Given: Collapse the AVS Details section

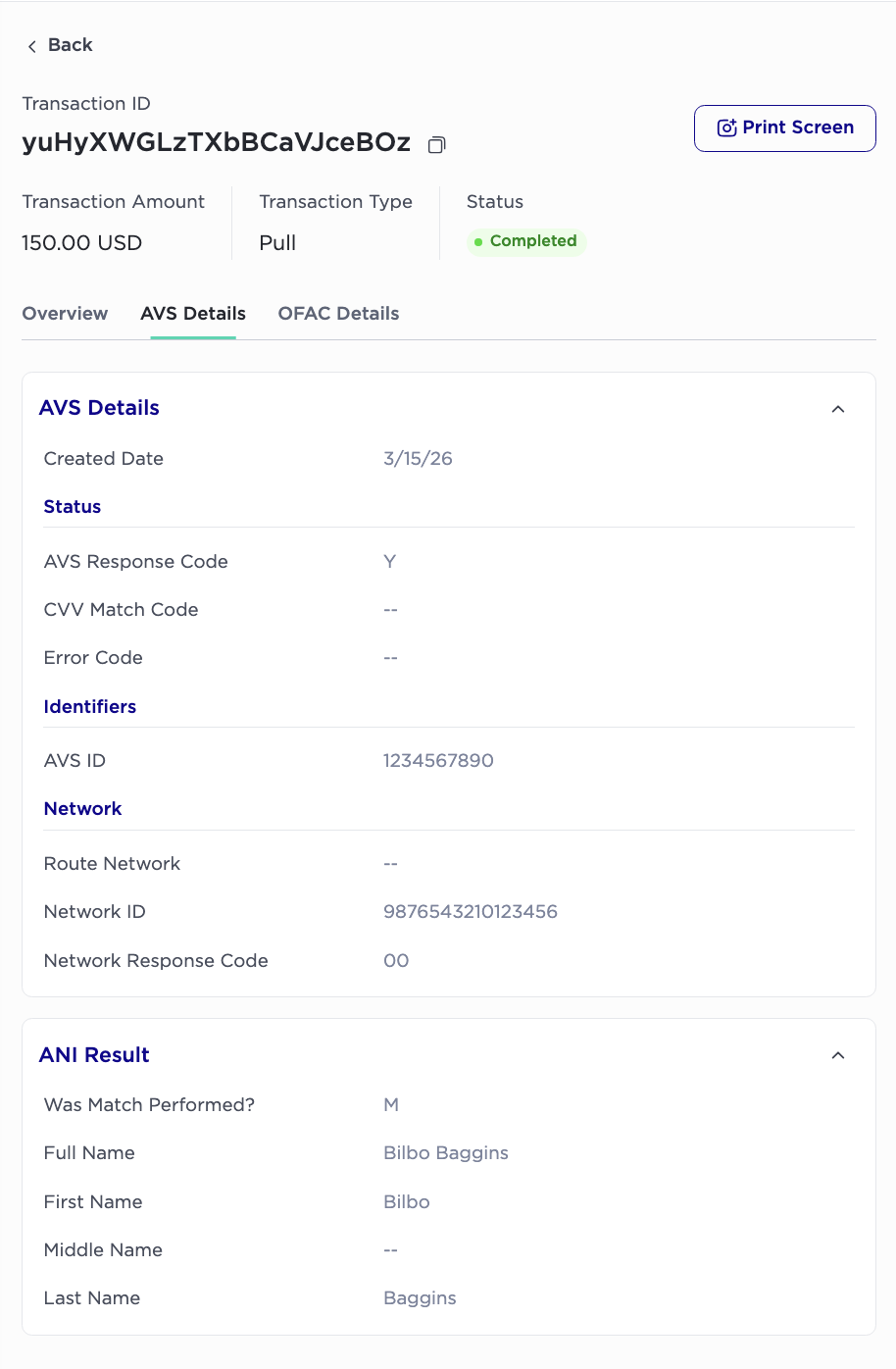Looking at the screenshot, I should click(x=838, y=409).
